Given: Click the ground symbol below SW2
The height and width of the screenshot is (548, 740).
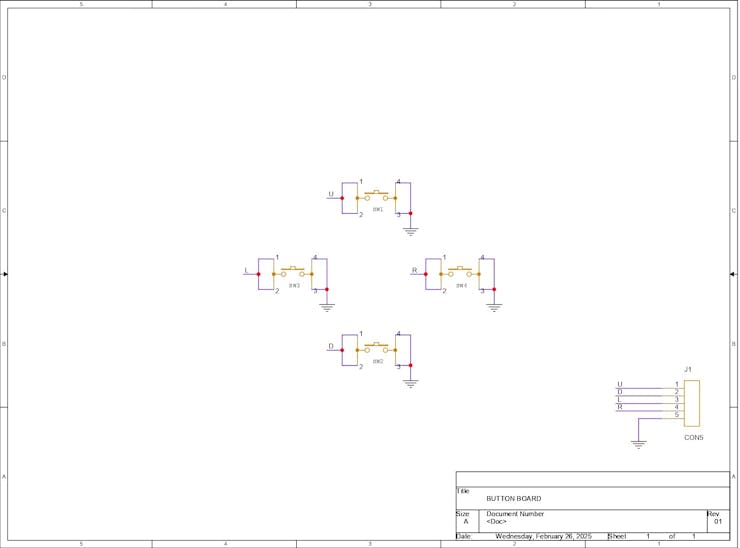Looking at the screenshot, I should (x=410, y=384).
